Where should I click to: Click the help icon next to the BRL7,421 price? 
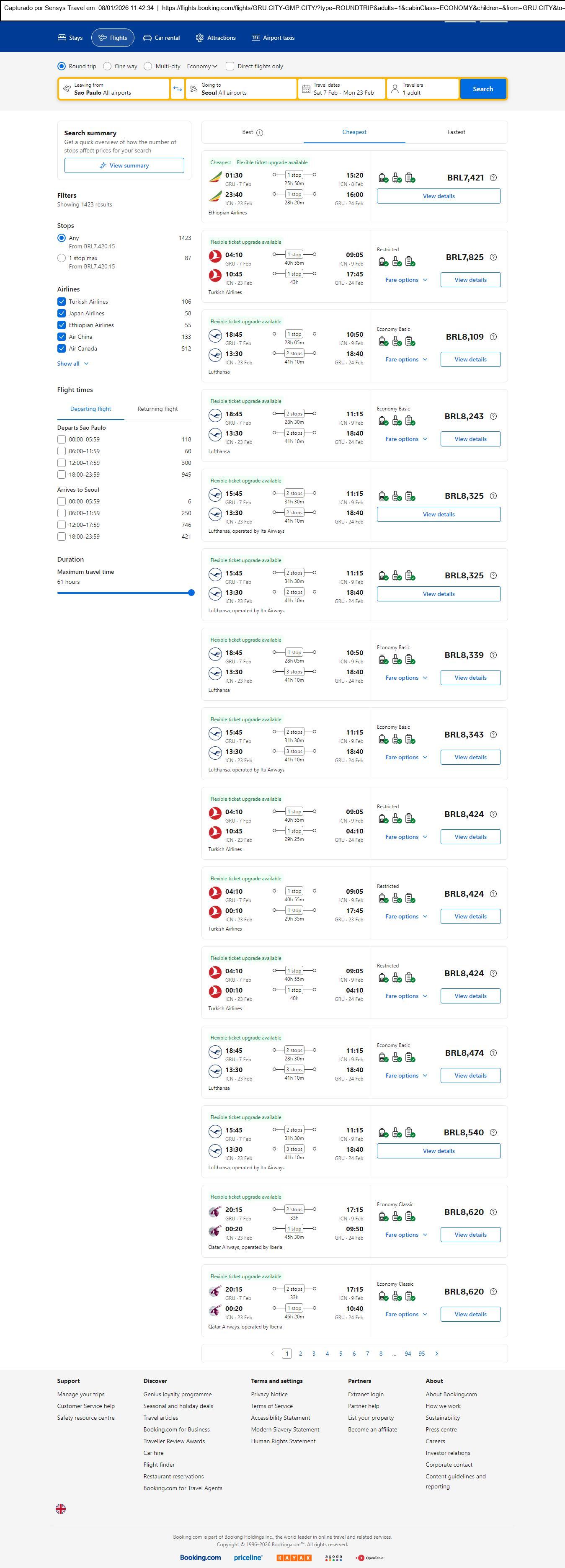coord(493,178)
